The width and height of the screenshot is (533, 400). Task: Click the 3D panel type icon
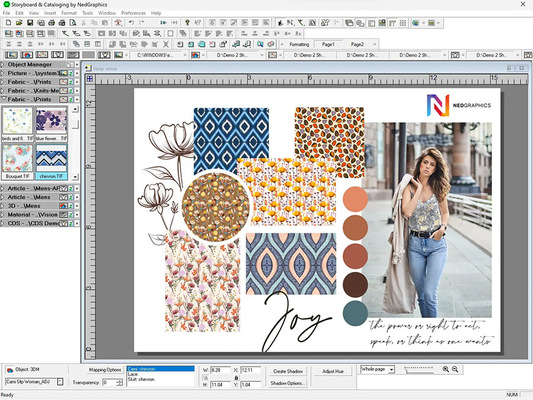coord(64,206)
